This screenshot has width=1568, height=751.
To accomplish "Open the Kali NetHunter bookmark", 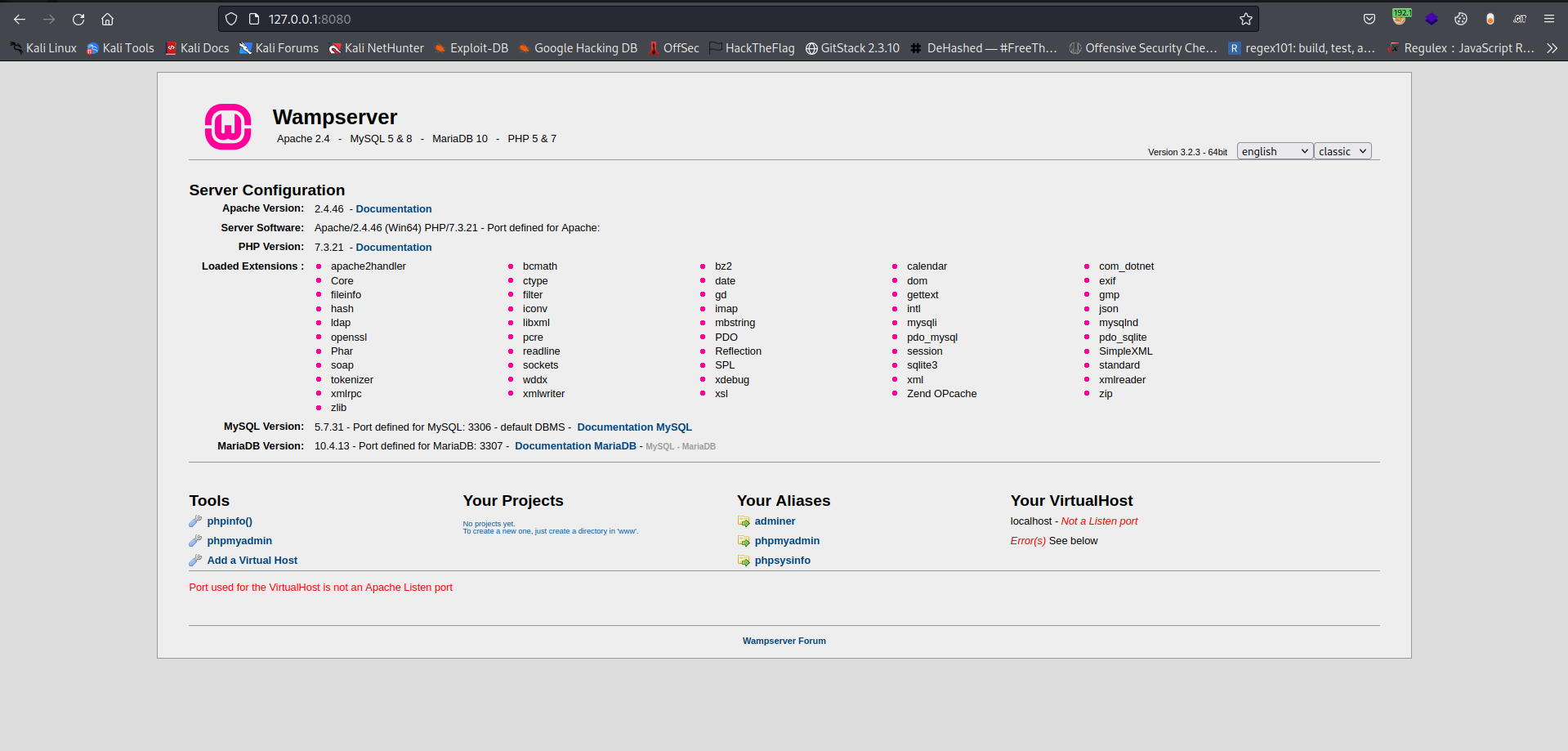I will click(x=376, y=48).
